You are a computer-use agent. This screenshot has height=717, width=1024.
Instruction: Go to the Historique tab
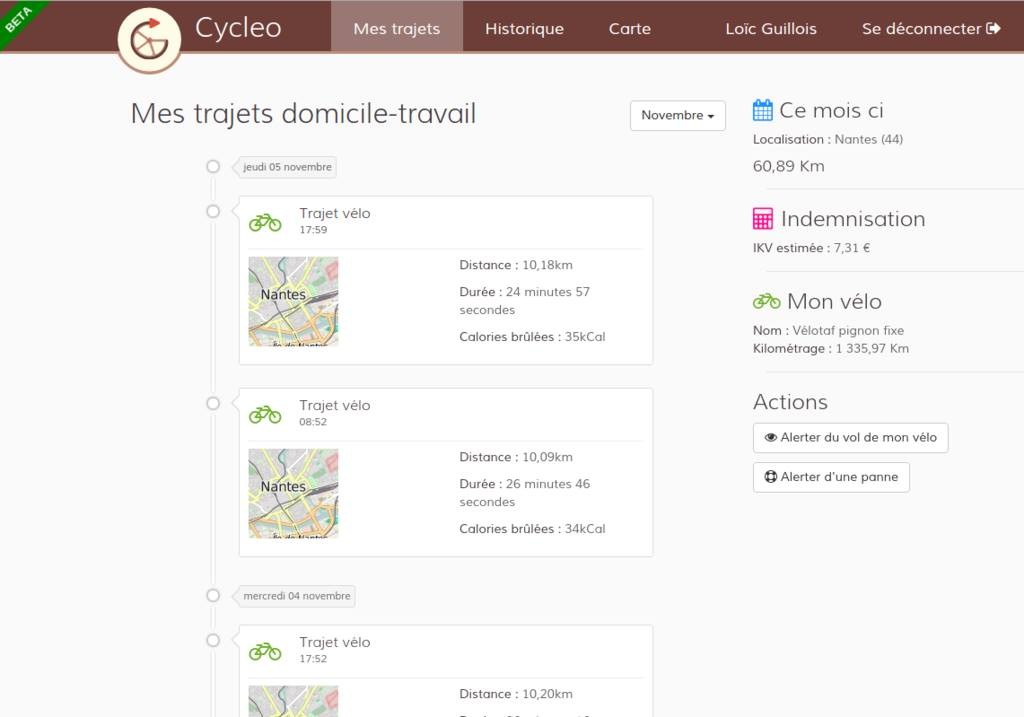pos(524,28)
